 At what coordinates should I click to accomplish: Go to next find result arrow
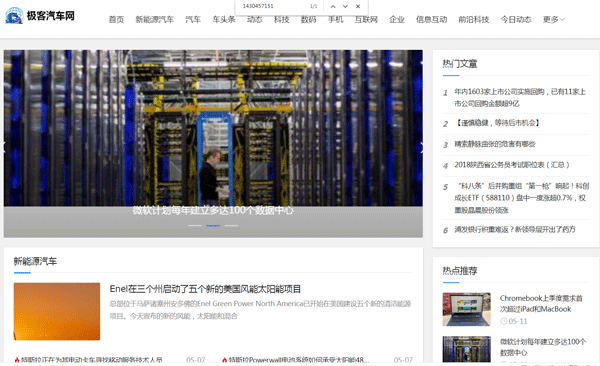[345, 6]
